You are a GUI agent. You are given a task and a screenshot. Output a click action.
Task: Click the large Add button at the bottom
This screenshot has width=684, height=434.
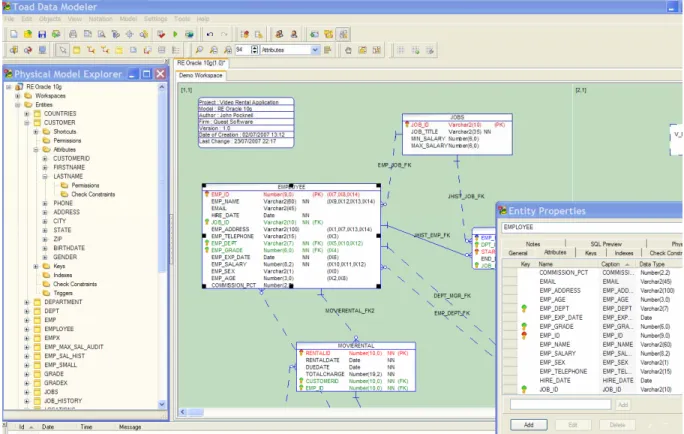529,425
